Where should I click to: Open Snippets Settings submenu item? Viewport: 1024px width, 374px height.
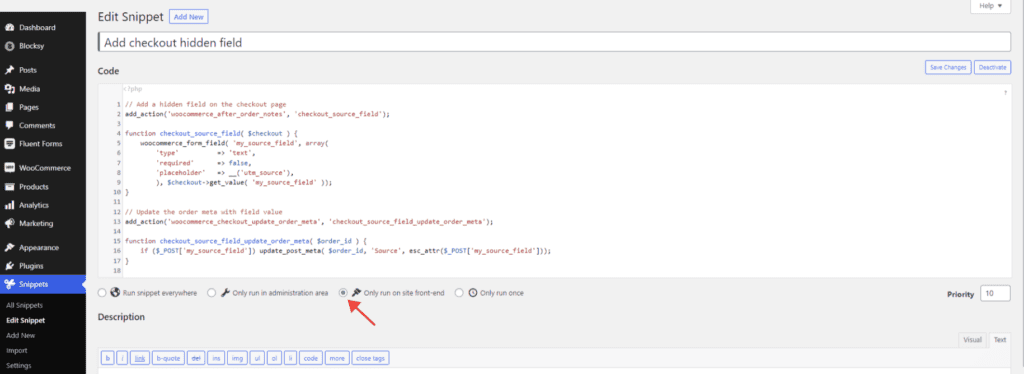18,366
